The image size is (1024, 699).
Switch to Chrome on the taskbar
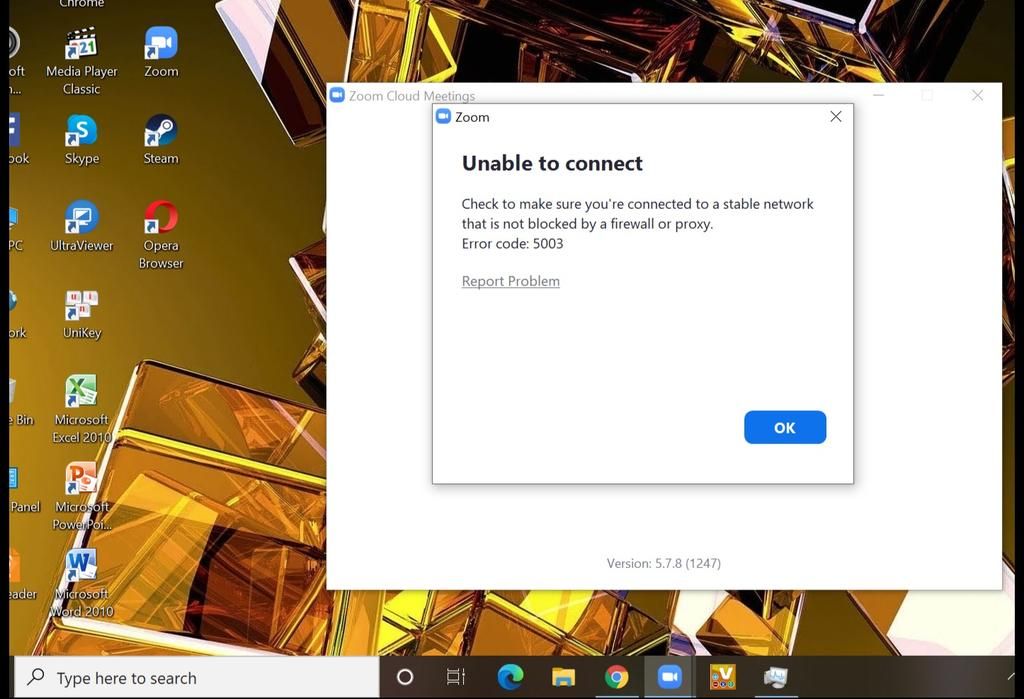coord(616,677)
